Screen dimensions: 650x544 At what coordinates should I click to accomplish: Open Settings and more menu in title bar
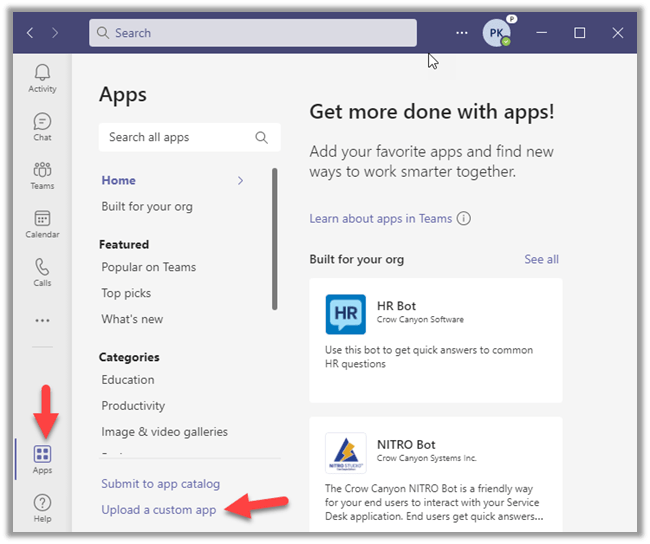coord(461,33)
